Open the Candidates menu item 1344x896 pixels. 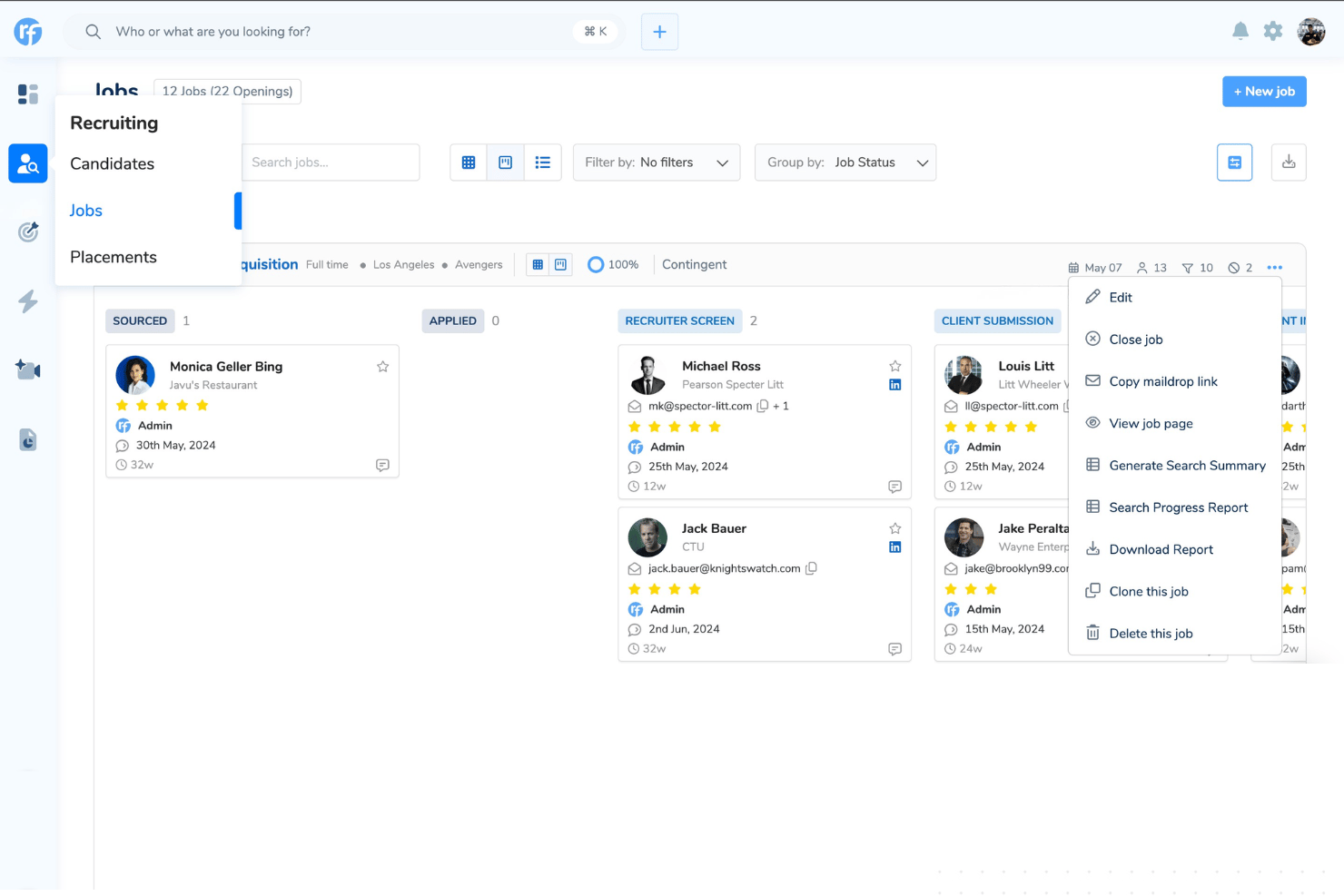[112, 164]
